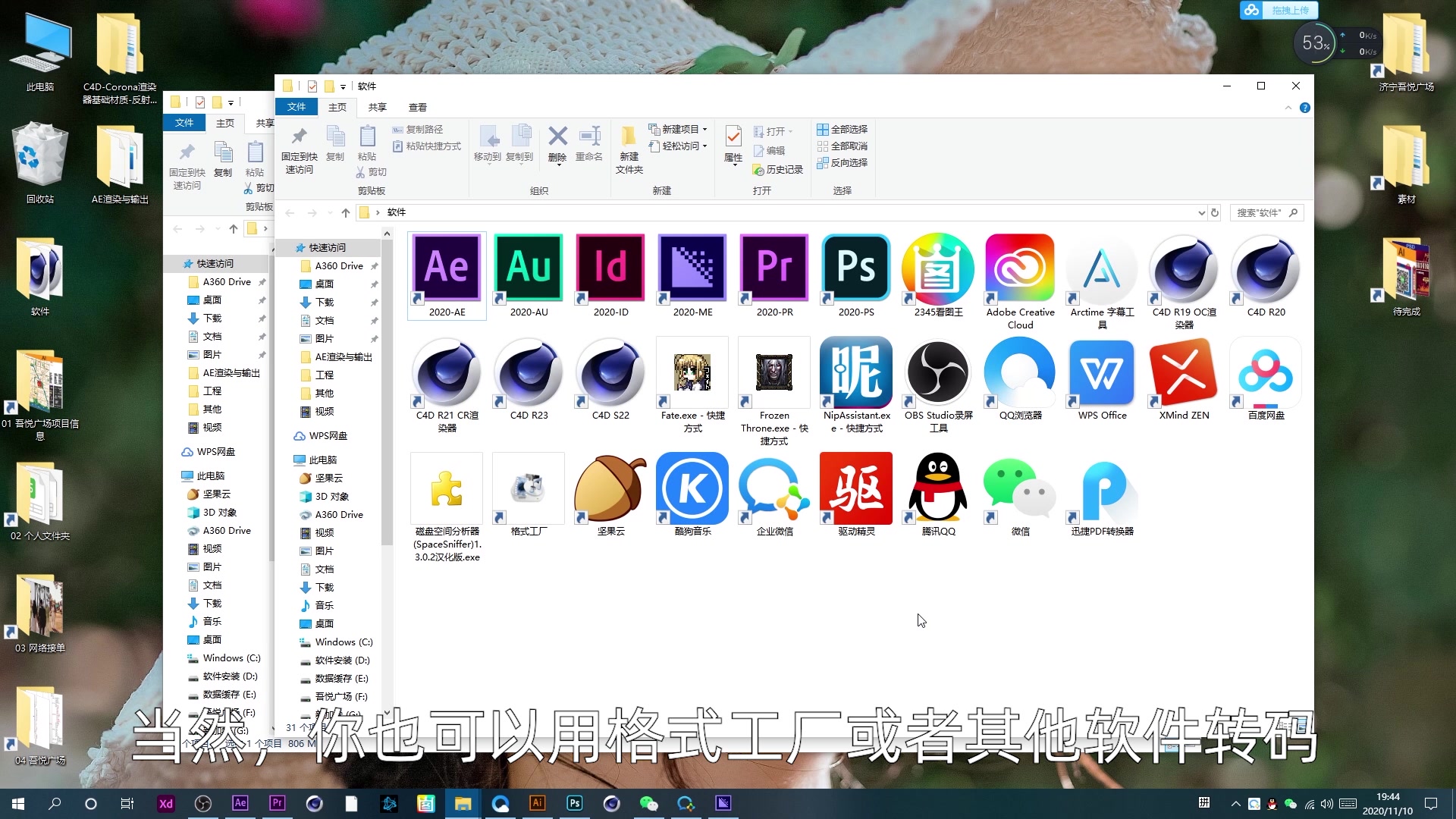This screenshot has width=1456, height=819.
Task: Select the NipAssistant.exe shortcut
Action: click(856, 385)
